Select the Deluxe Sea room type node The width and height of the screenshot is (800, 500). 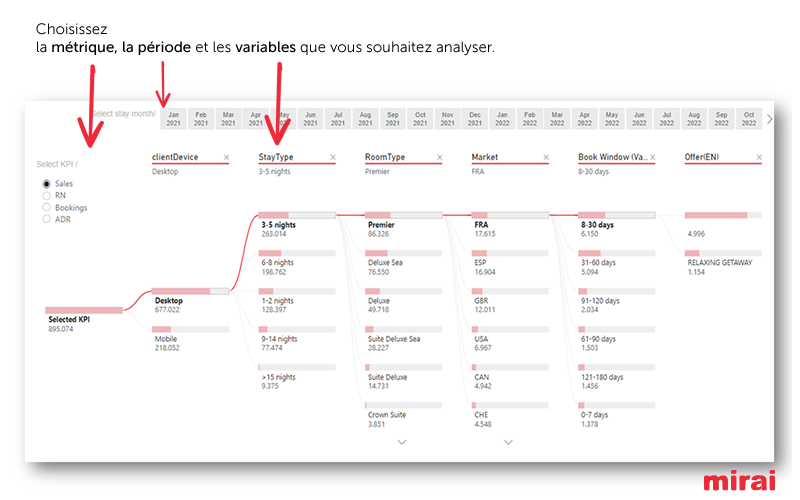[404, 253]
